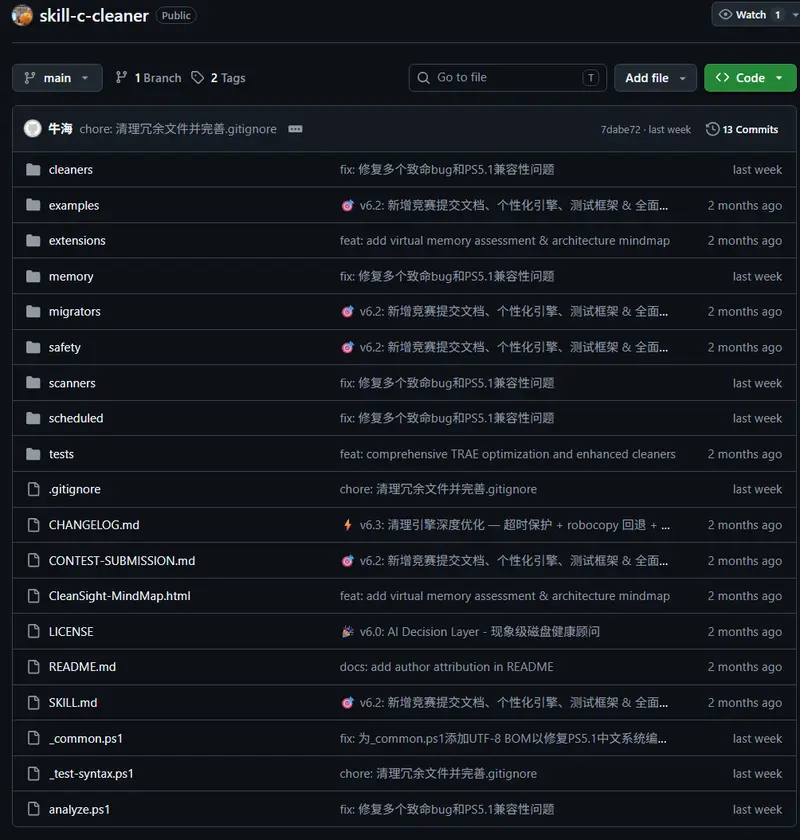Expand commit message ellipsis button
This screenshot has height=840, width=800.
click(x=295, y=129)
